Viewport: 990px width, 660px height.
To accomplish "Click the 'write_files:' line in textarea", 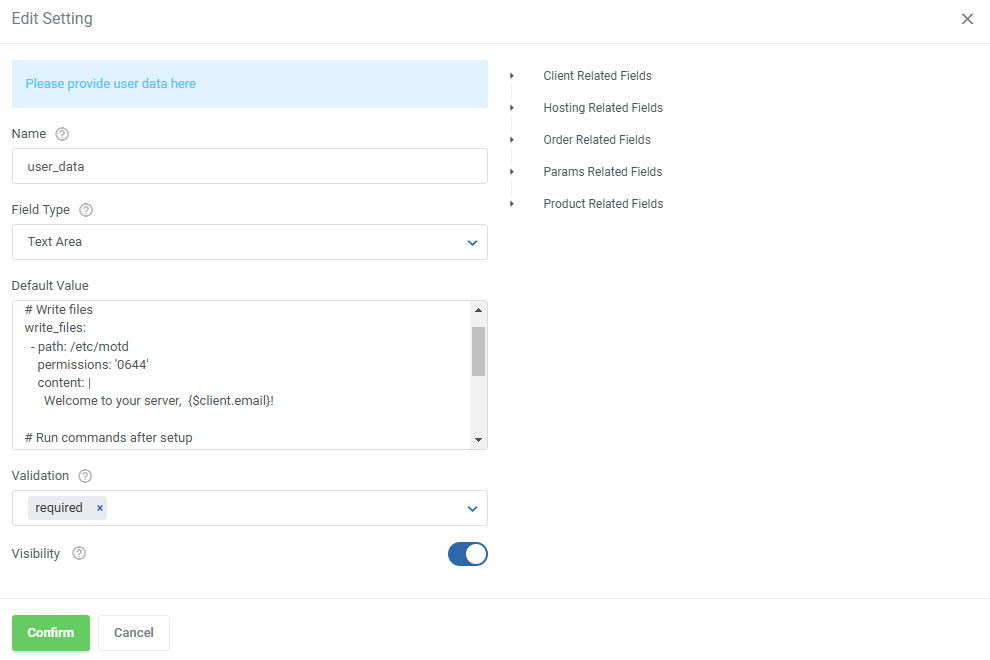I will (55, 328).
